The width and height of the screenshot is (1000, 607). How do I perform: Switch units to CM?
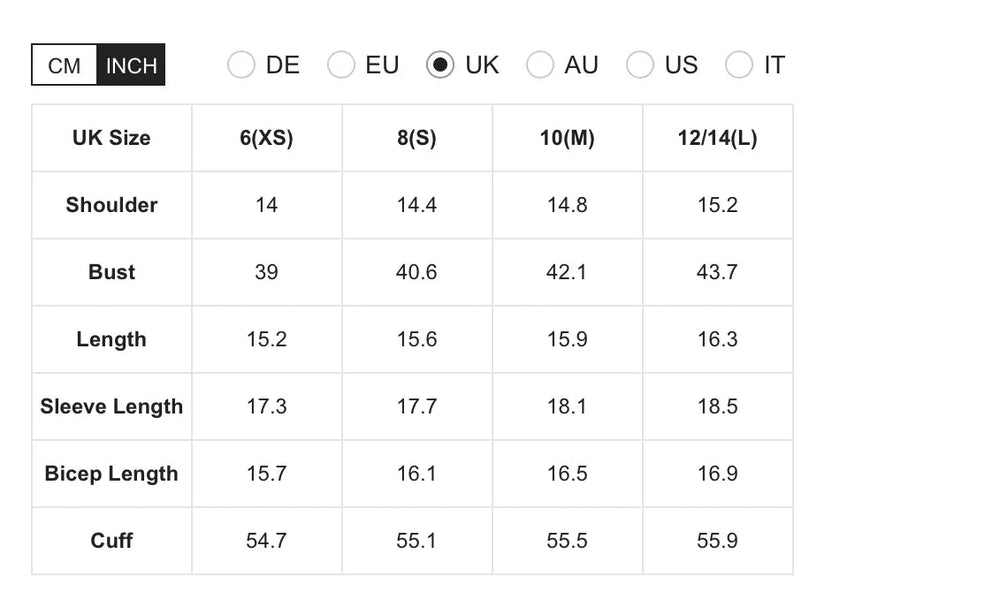pos(64,66)
